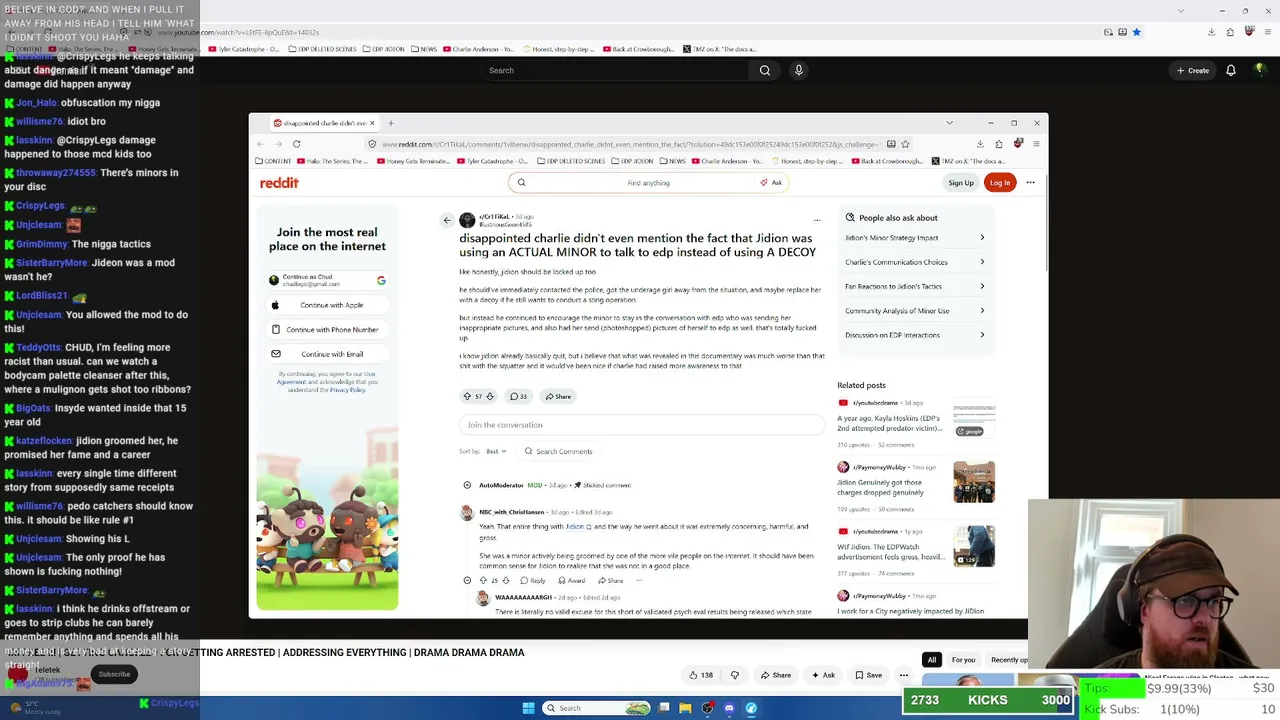Image resolution: width=1280 pixels, height=720 pixels.
Task: Open new tab in inner browser window
Action: coord(391,123)
